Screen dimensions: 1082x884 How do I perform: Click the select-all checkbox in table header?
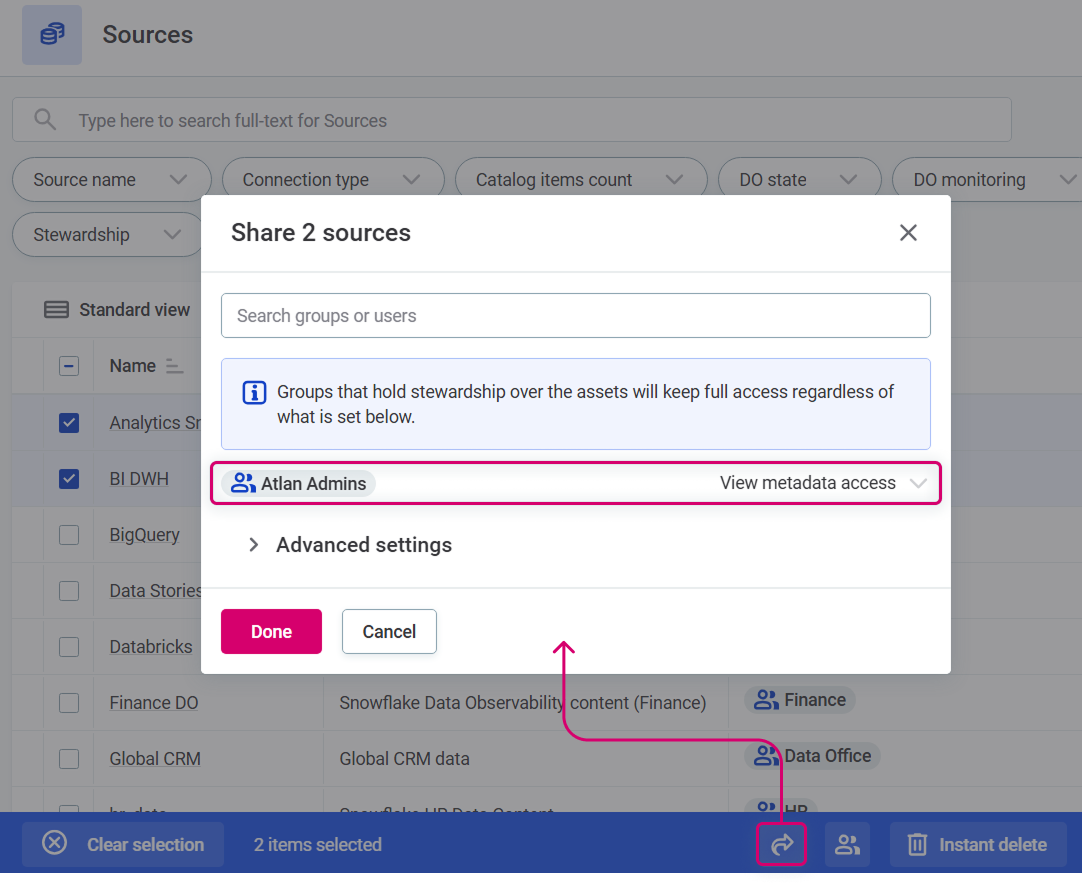click(x=68, y=365)
